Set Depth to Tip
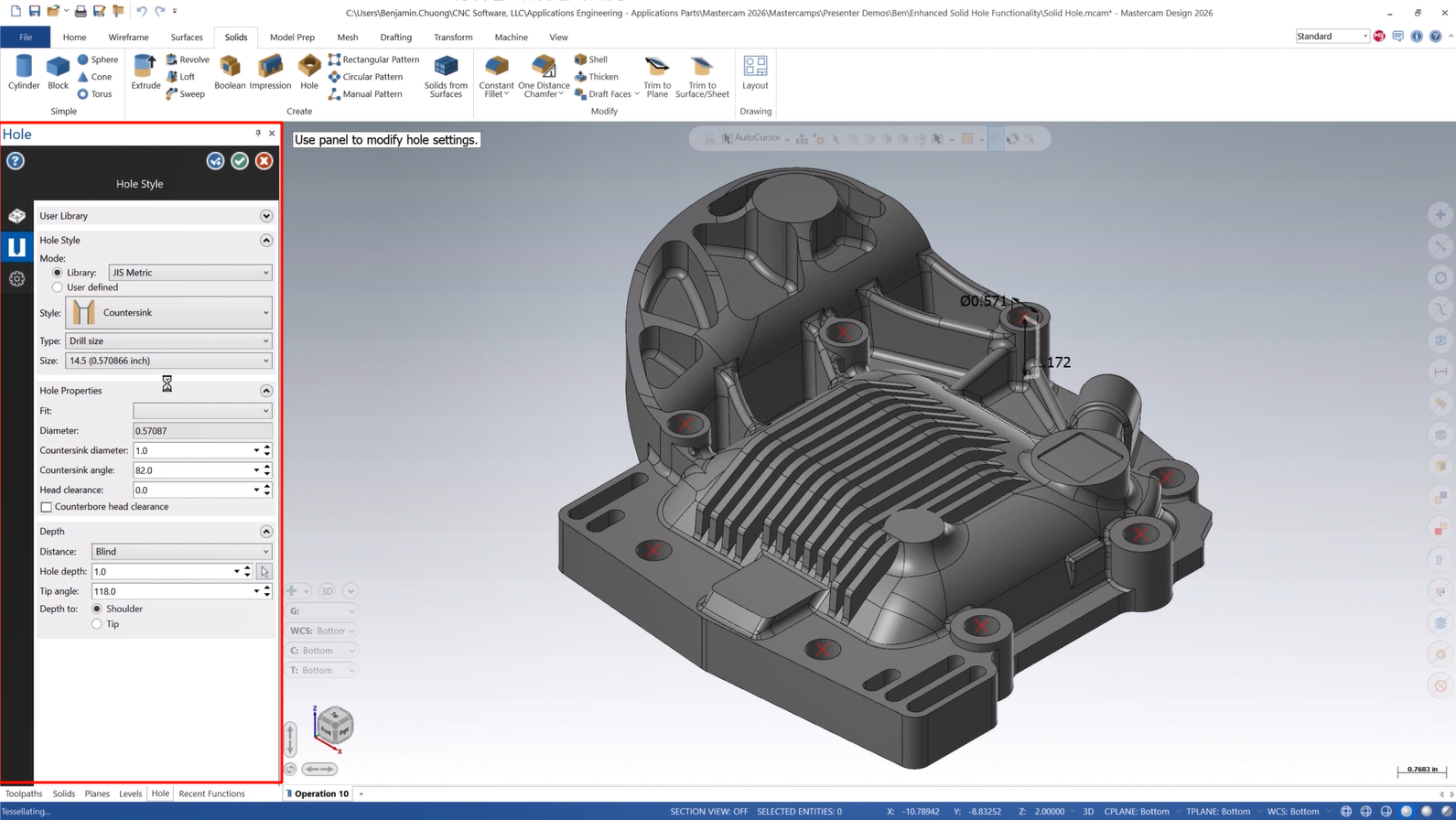Image resolution: width=1456 pixels, height=820 pixels. pos(97,624)
